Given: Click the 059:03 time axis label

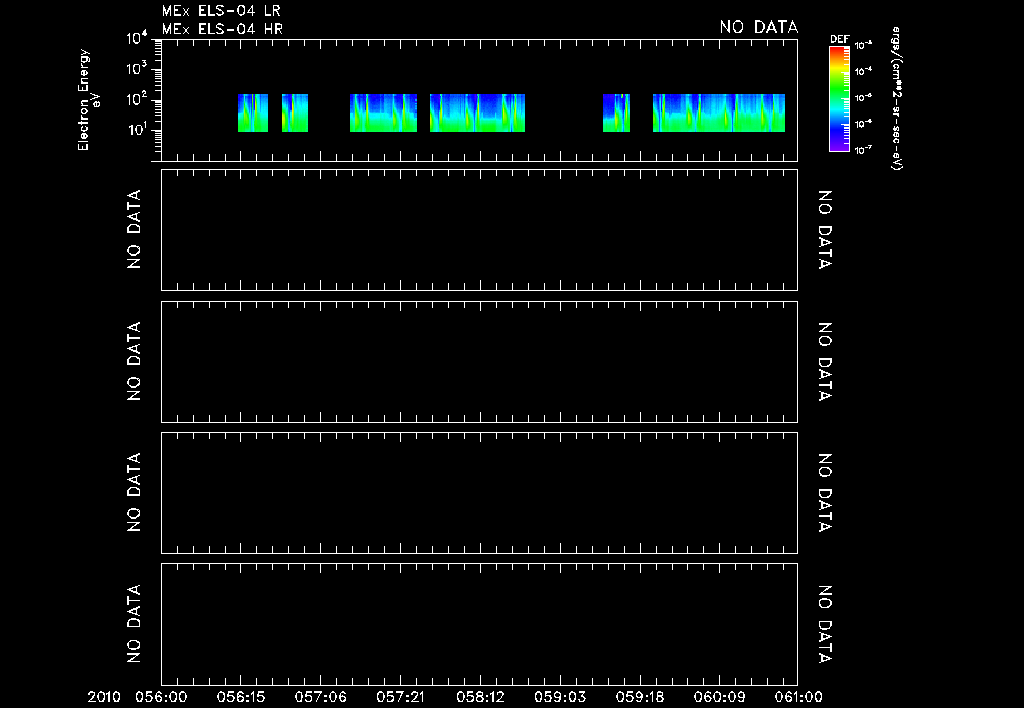Looking at the screenshot, I should (560, 697).
